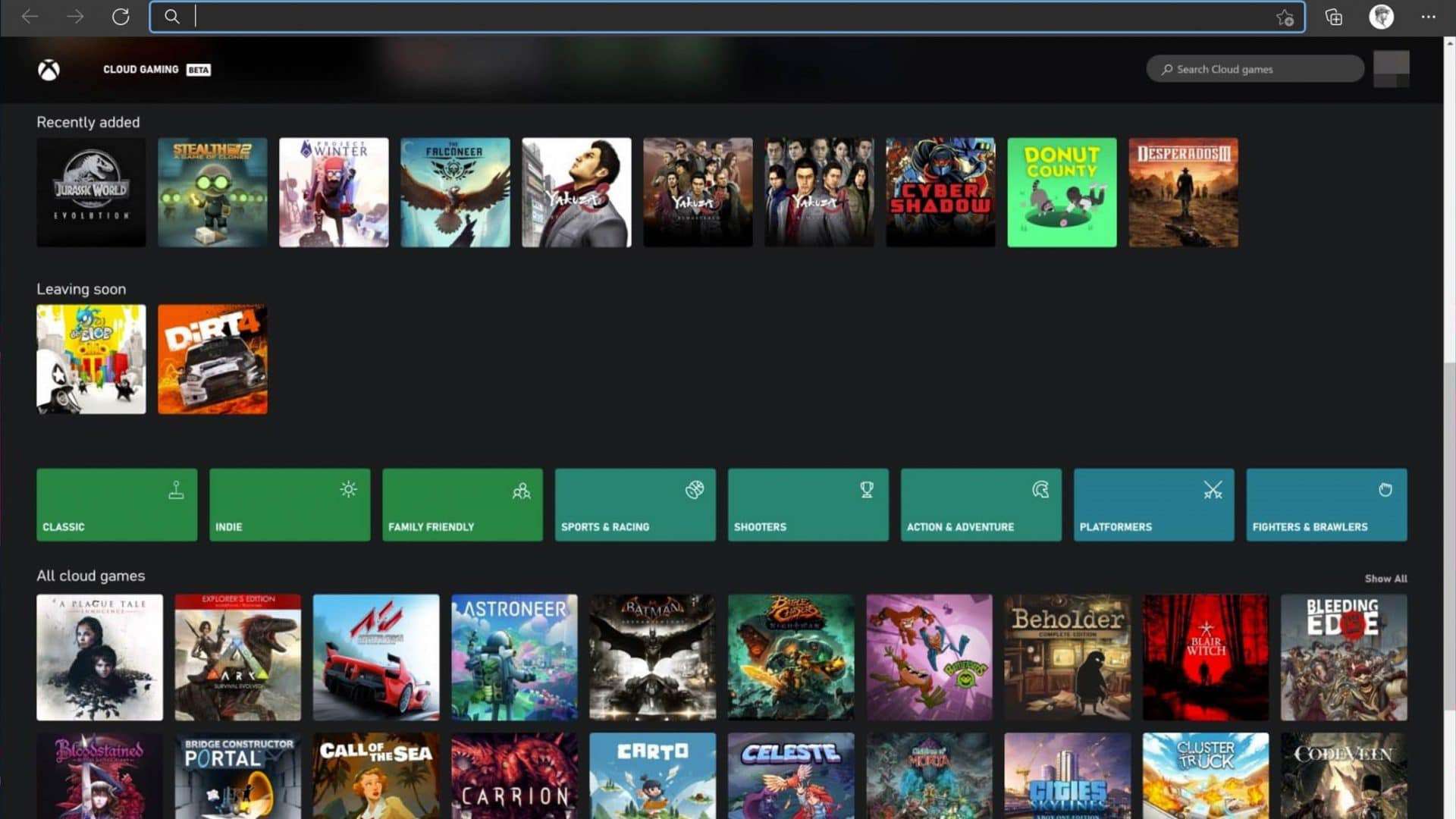
Task: Click the address bar search icon
Action: [x=172, y=17]
